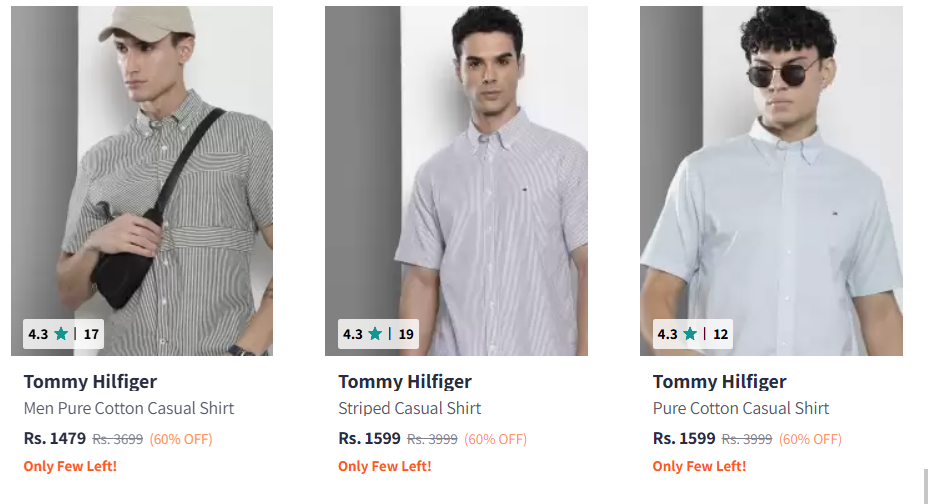Click the star icon on the green striped shirt rating
This screenshot has width=928, height=504.
point(61,334)
